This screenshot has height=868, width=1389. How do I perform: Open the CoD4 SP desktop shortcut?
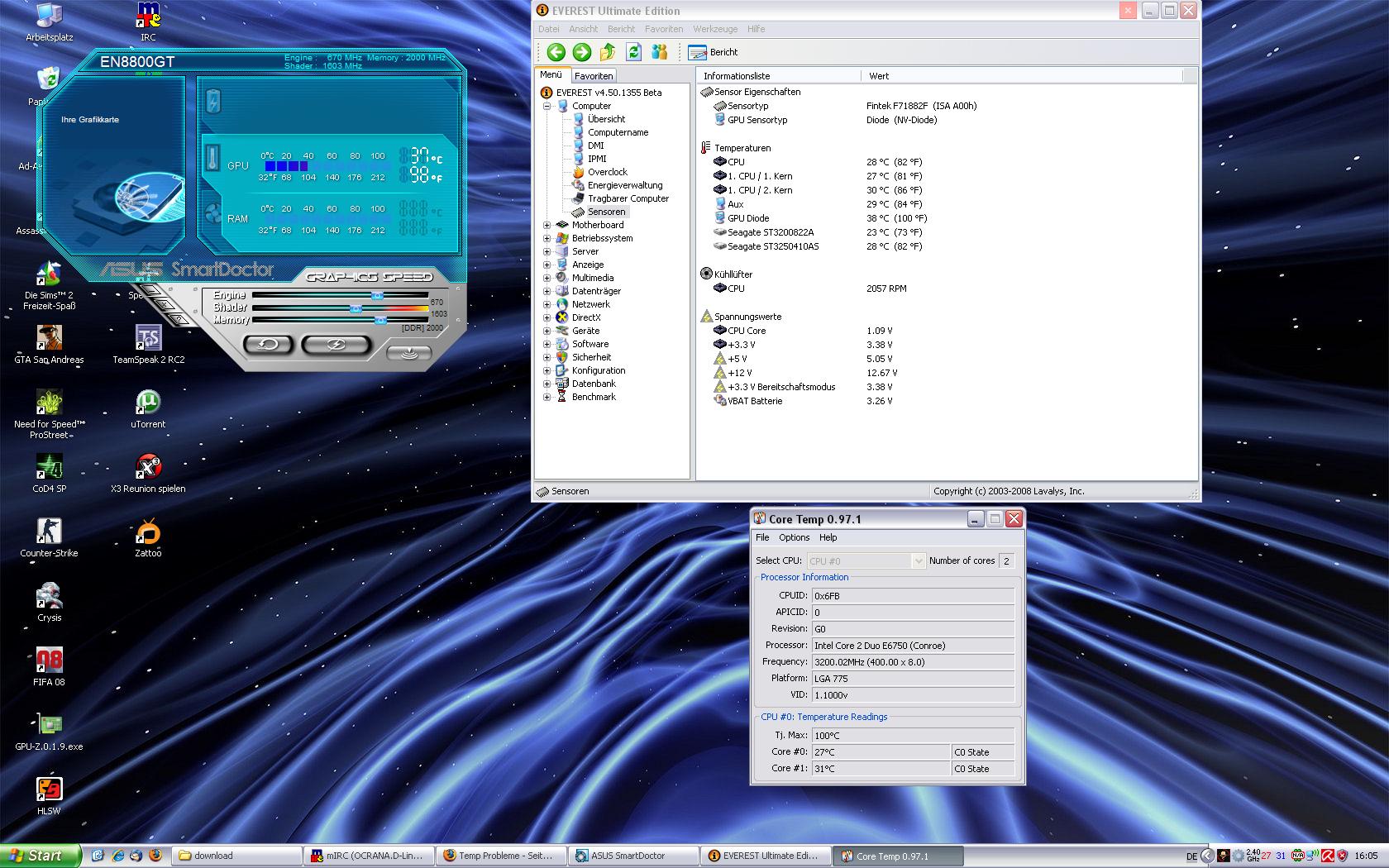[50, 474]
